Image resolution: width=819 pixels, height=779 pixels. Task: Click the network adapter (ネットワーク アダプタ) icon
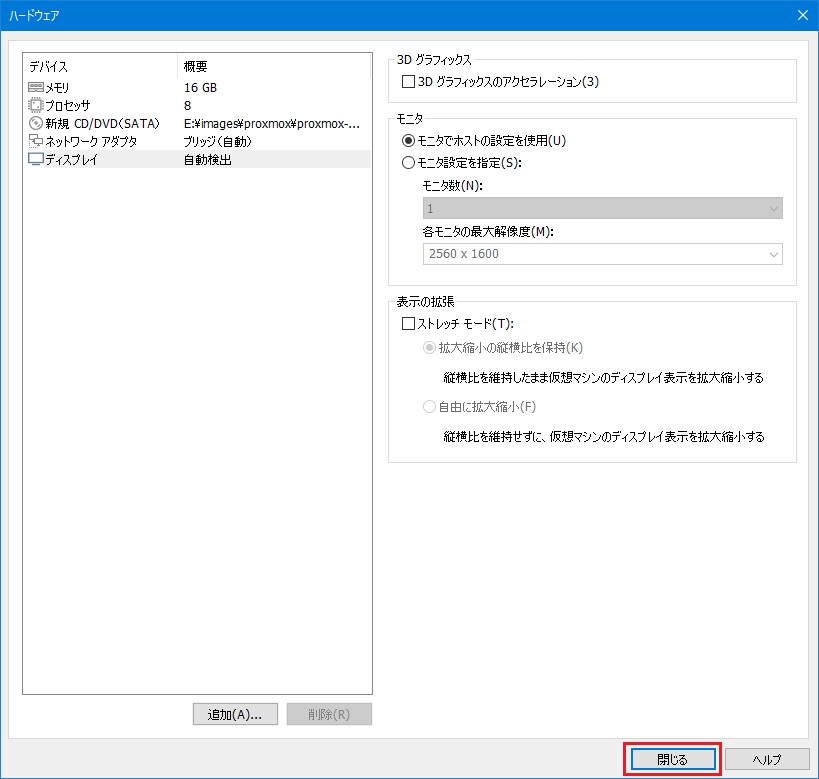pyautogui.click(x=36, y=141)
